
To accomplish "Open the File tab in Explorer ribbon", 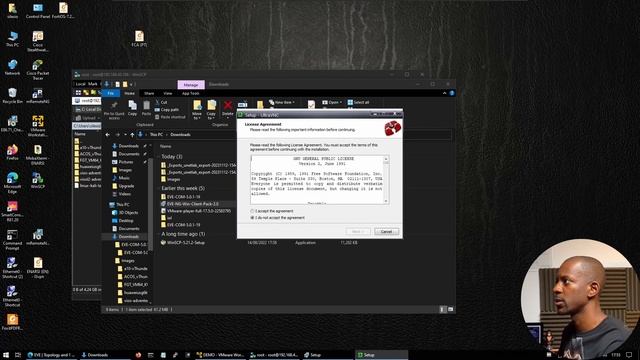I will point(110,93).
